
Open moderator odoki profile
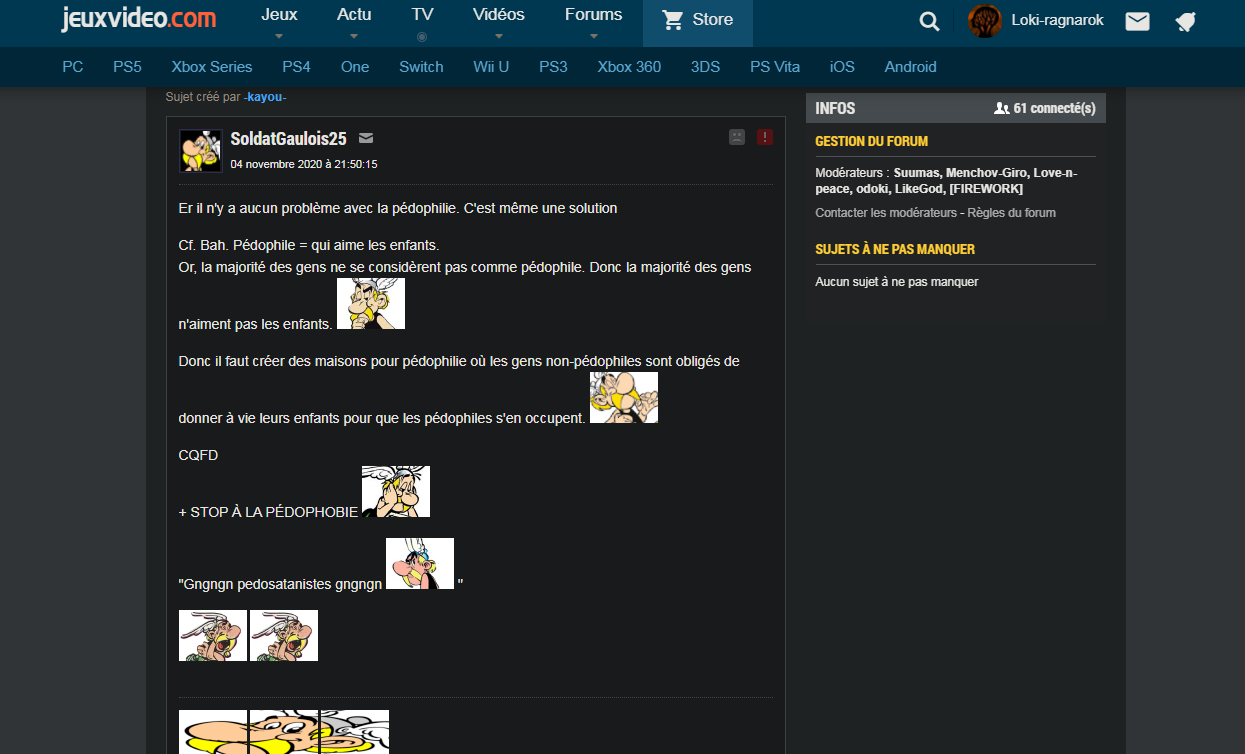[x=871, y=189]
